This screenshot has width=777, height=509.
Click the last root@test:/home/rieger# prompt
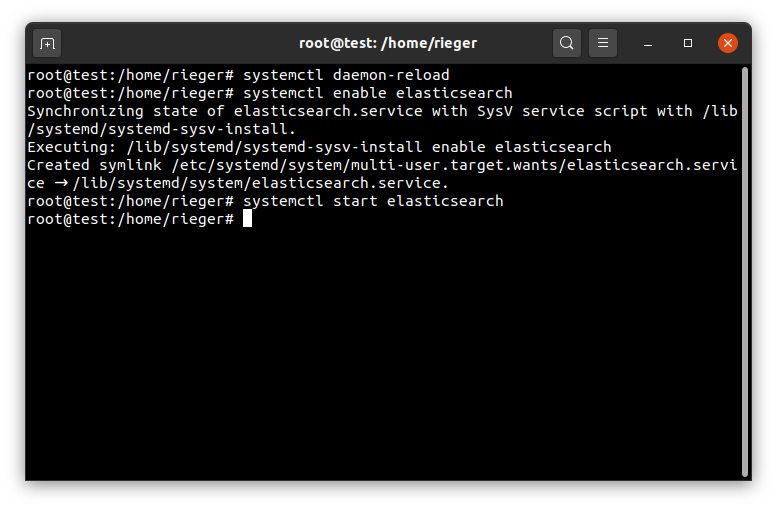130,219
